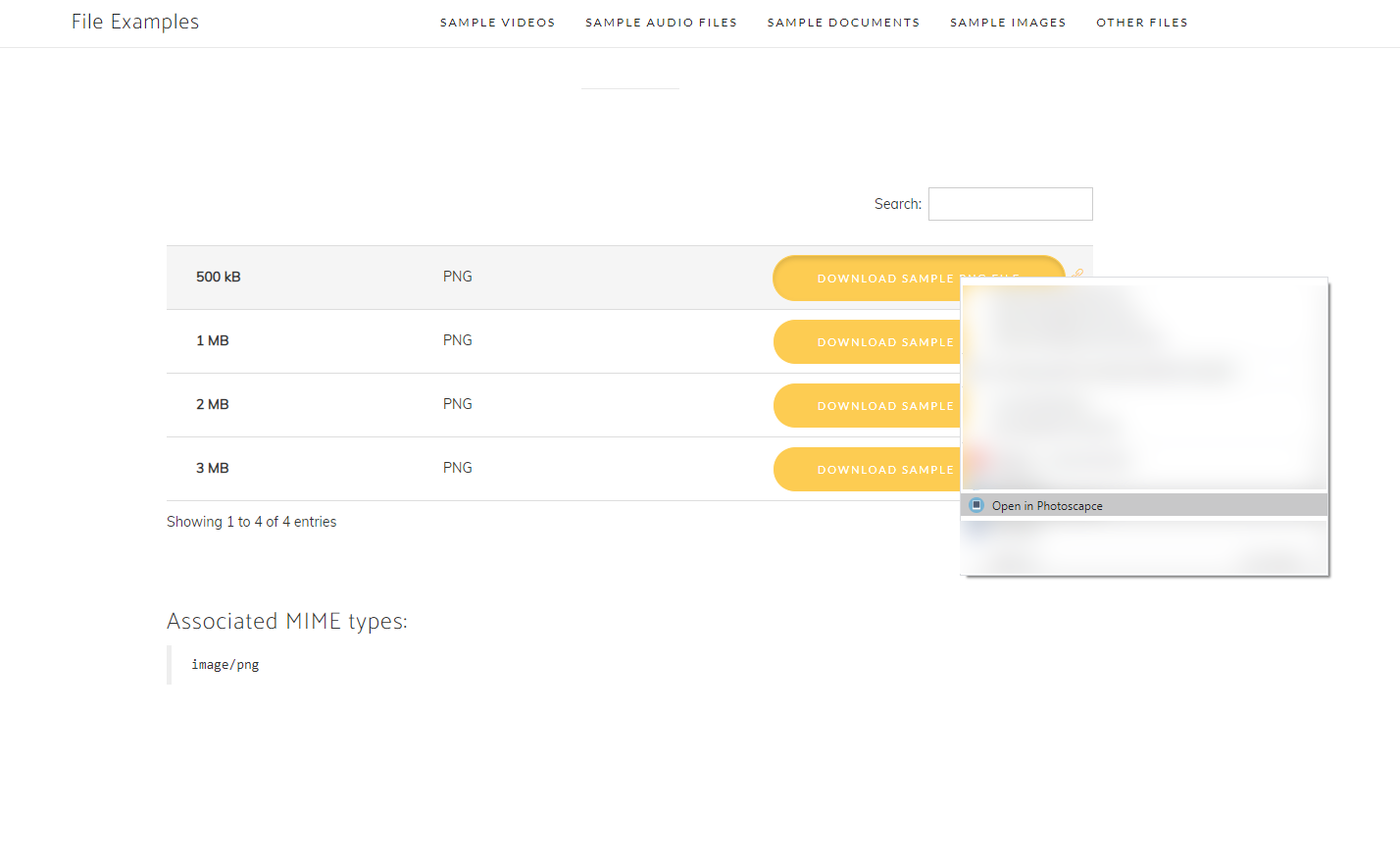Open the Sample Videos menu
Screen dimensions: 1400x867
click(497, 23)
